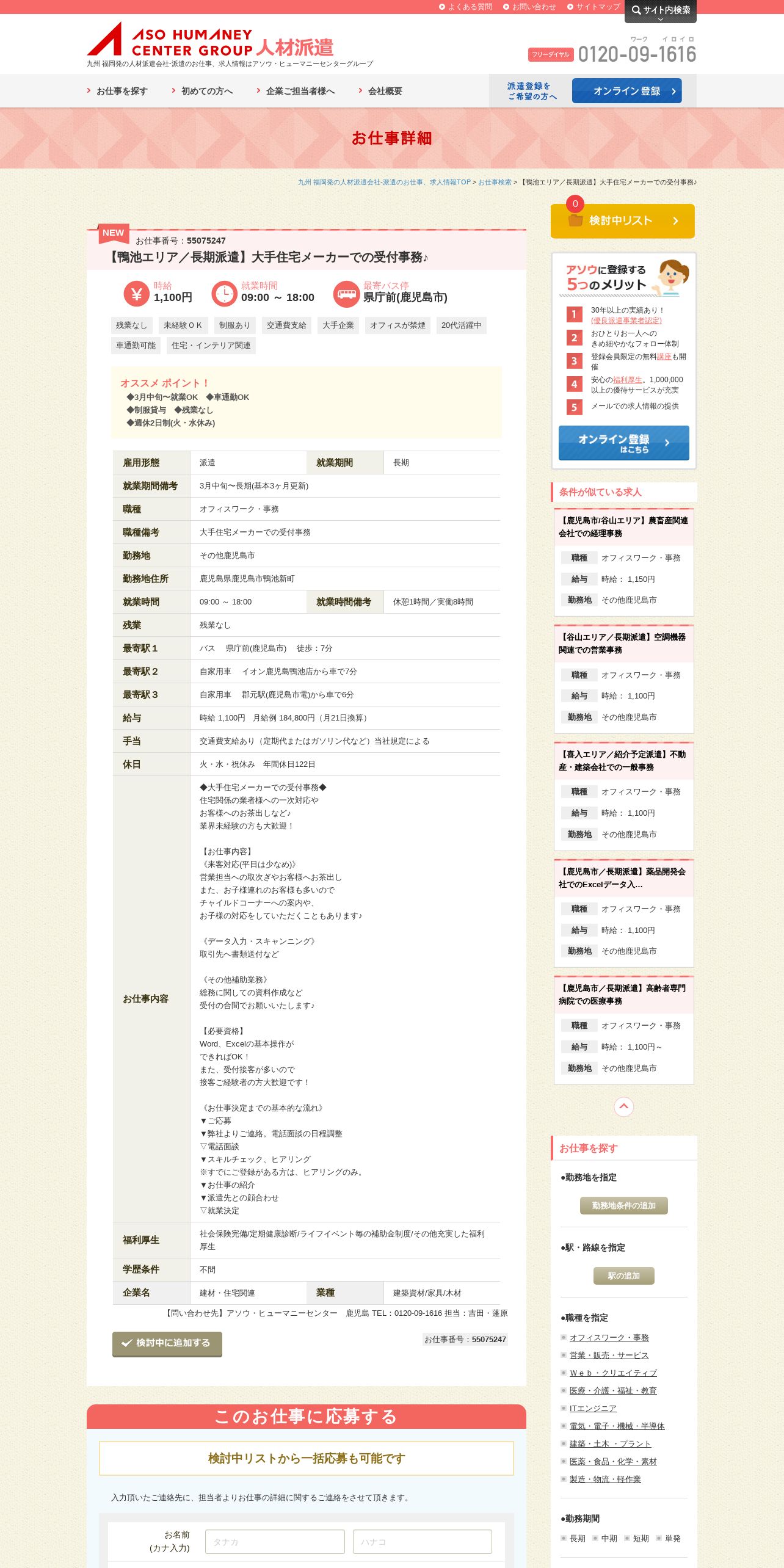784x1568 pixels.
Task: Click the NEW badge on the job
Action: (x=113, y=233)
